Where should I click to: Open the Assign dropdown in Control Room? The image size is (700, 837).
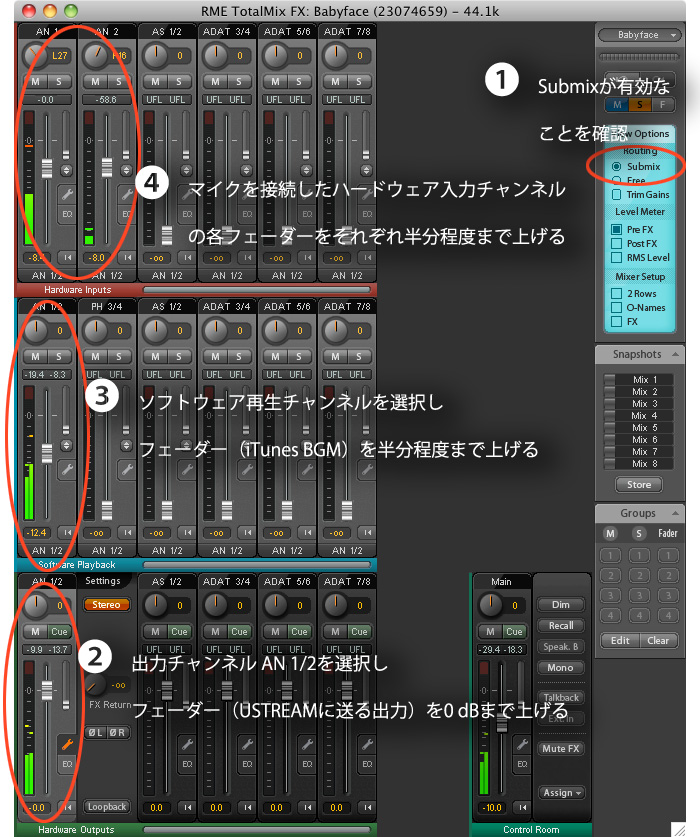coord(561,793)
